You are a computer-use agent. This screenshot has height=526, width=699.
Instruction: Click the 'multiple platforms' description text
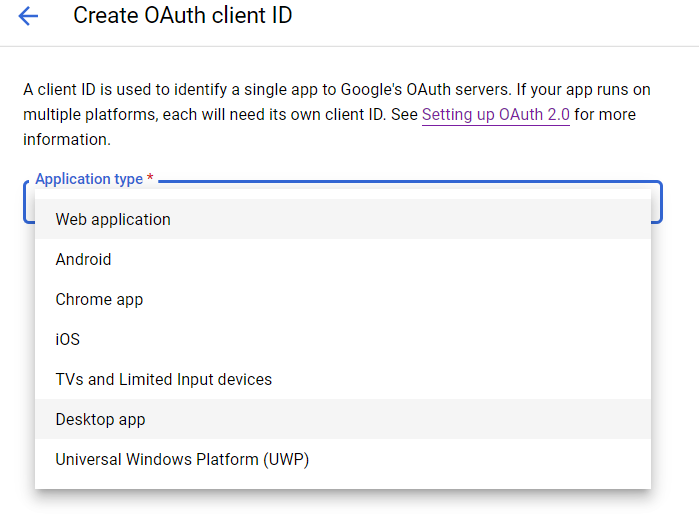click(x=90, y=114)
